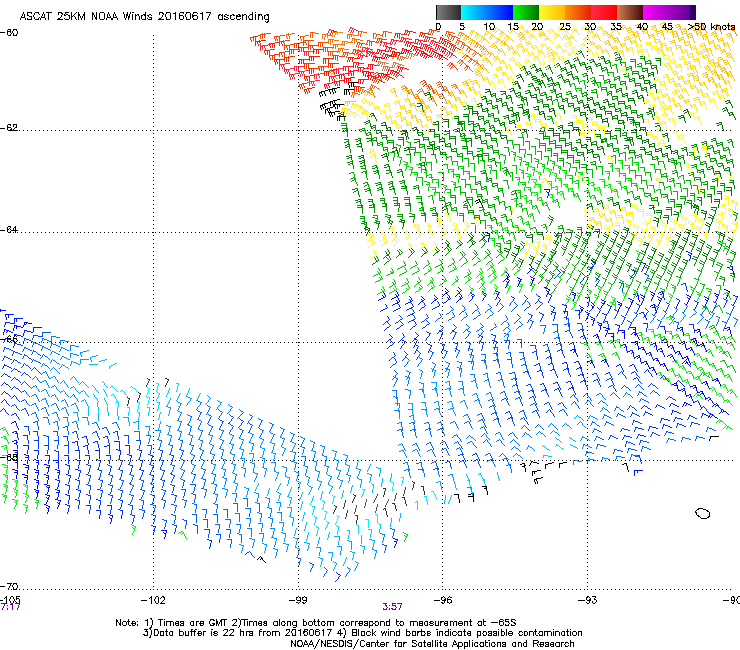Click the title text 'ASCAT 25KM NOAA Winds 20160617 ascending'

pyautogui.click(x=144, y=17)
